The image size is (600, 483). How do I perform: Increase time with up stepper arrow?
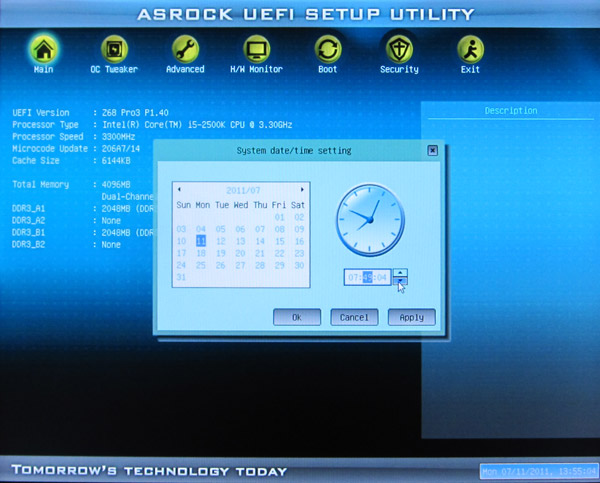coord(400,272)
